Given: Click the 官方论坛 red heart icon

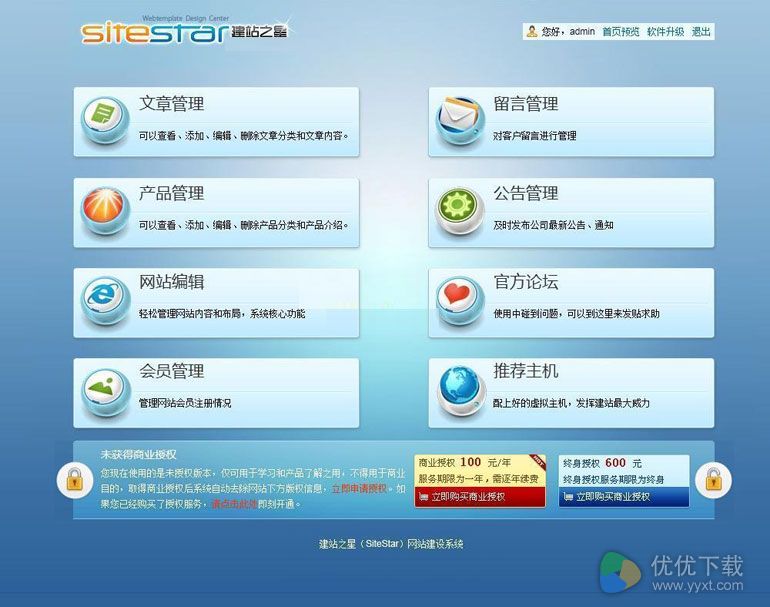Looking at the screenshot, I should click(x=459, y=301).
